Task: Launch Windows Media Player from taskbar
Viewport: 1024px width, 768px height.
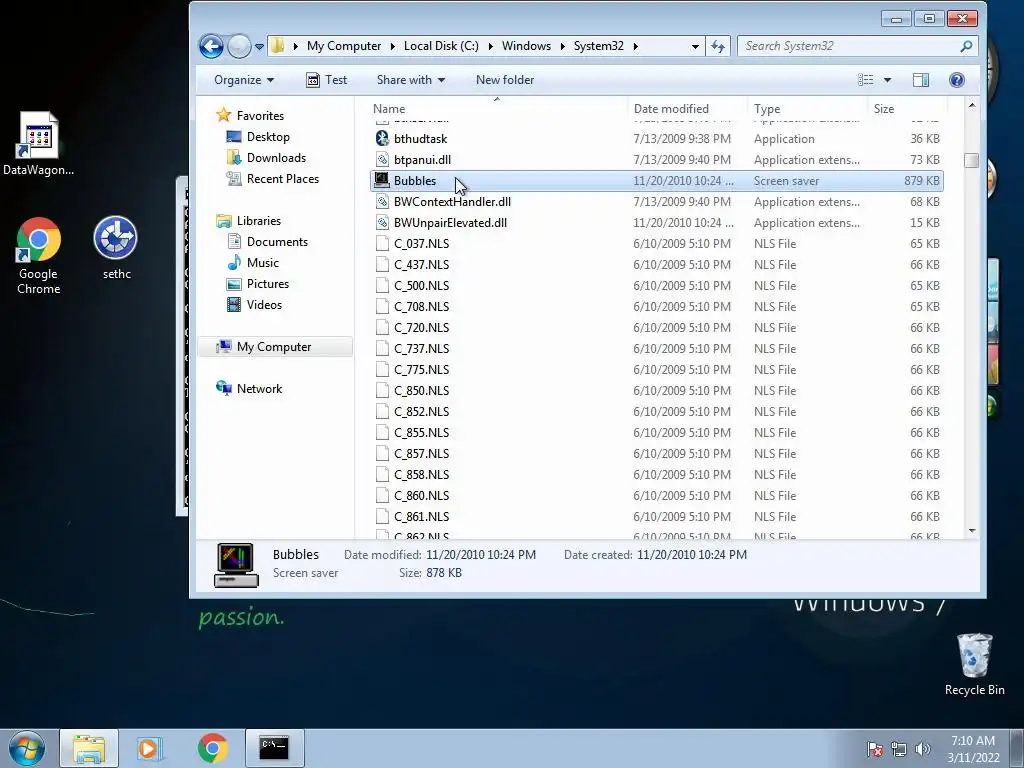Action: pos(150,748)
